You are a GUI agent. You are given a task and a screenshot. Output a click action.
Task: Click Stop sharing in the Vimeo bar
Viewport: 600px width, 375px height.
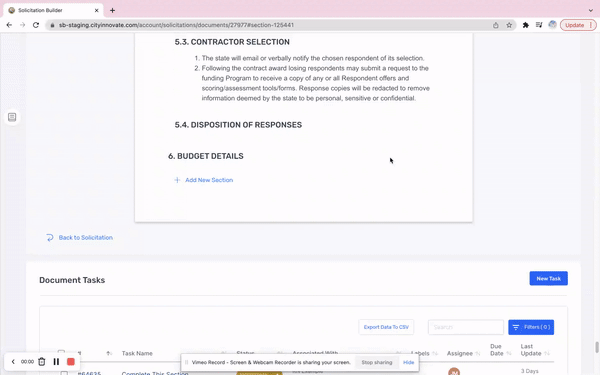click(377, 362)
